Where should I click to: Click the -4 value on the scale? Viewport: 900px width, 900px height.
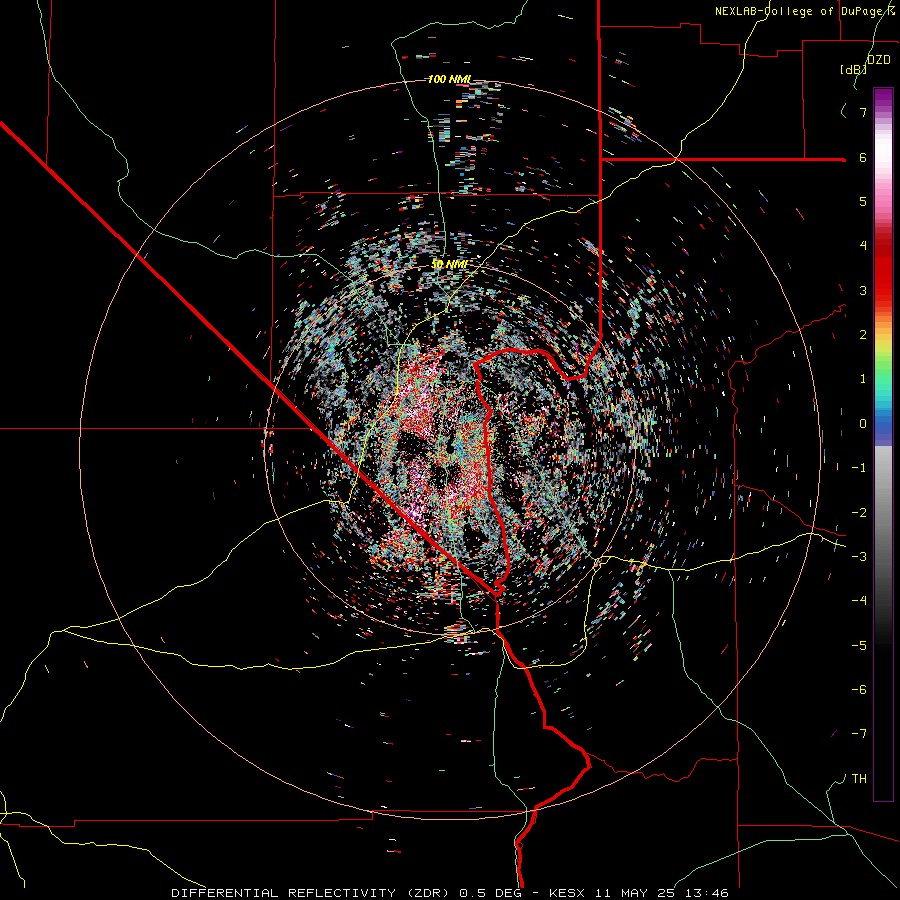pyautogui.click(x=859, y=600)
